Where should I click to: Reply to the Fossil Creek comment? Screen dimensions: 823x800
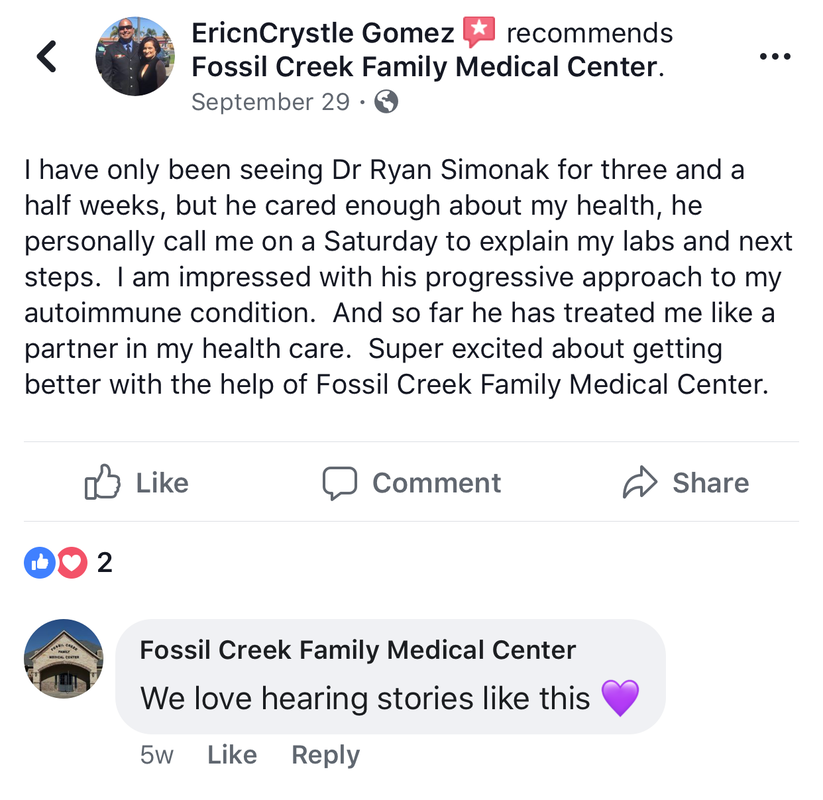(x=325, y=755)
